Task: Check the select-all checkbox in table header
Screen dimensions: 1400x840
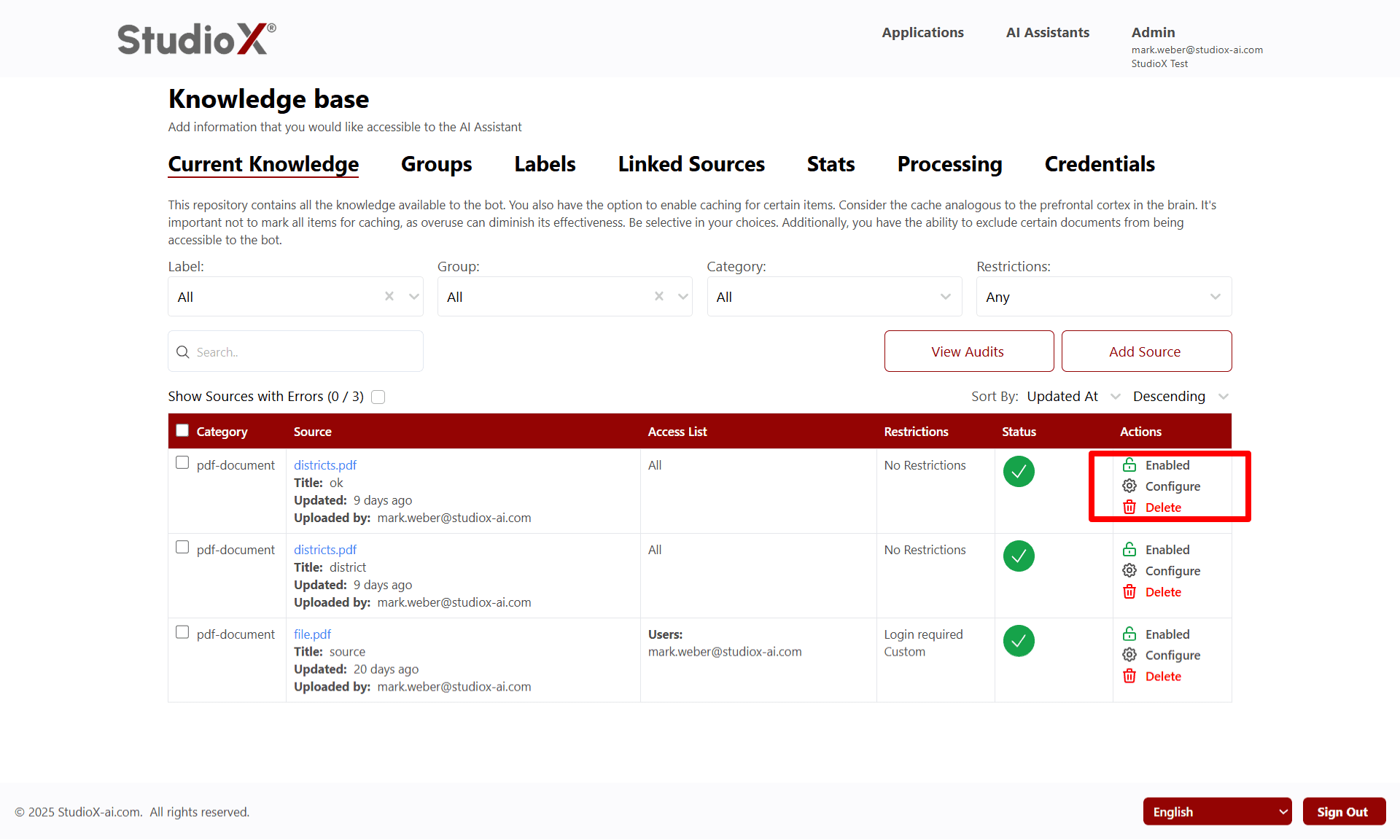Action: (x=182, y=430)
